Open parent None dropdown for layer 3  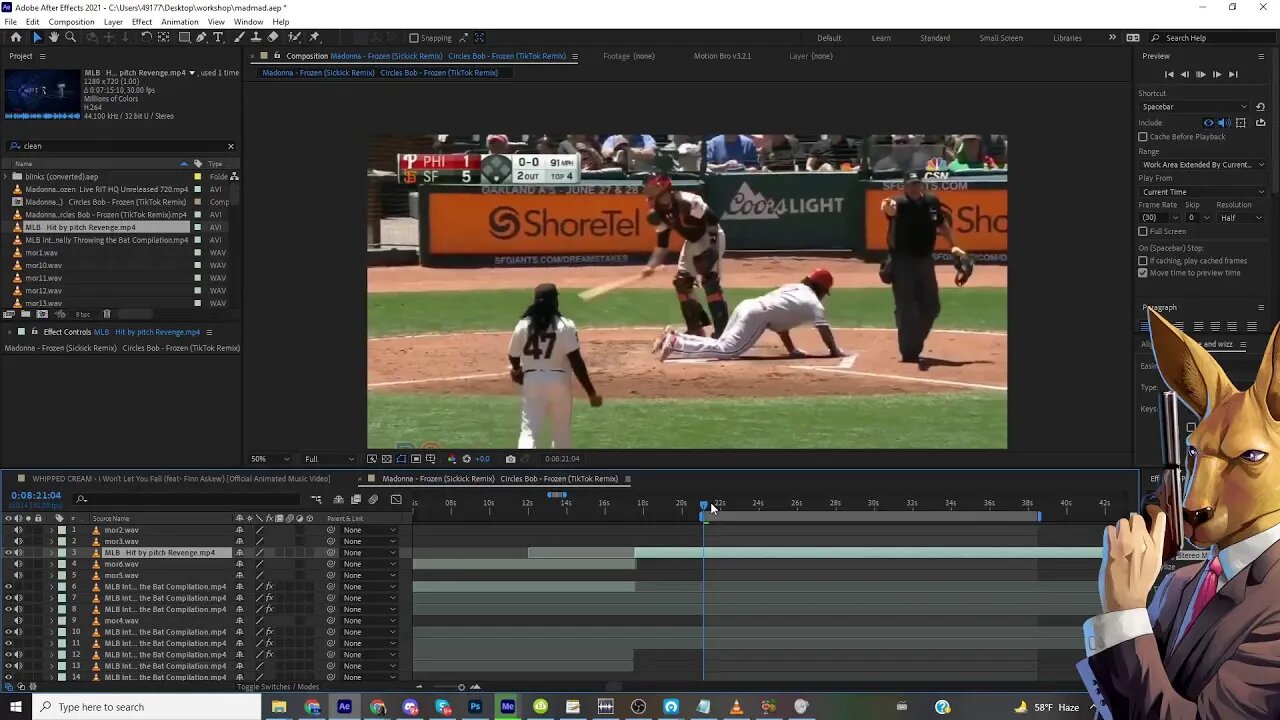369,553
